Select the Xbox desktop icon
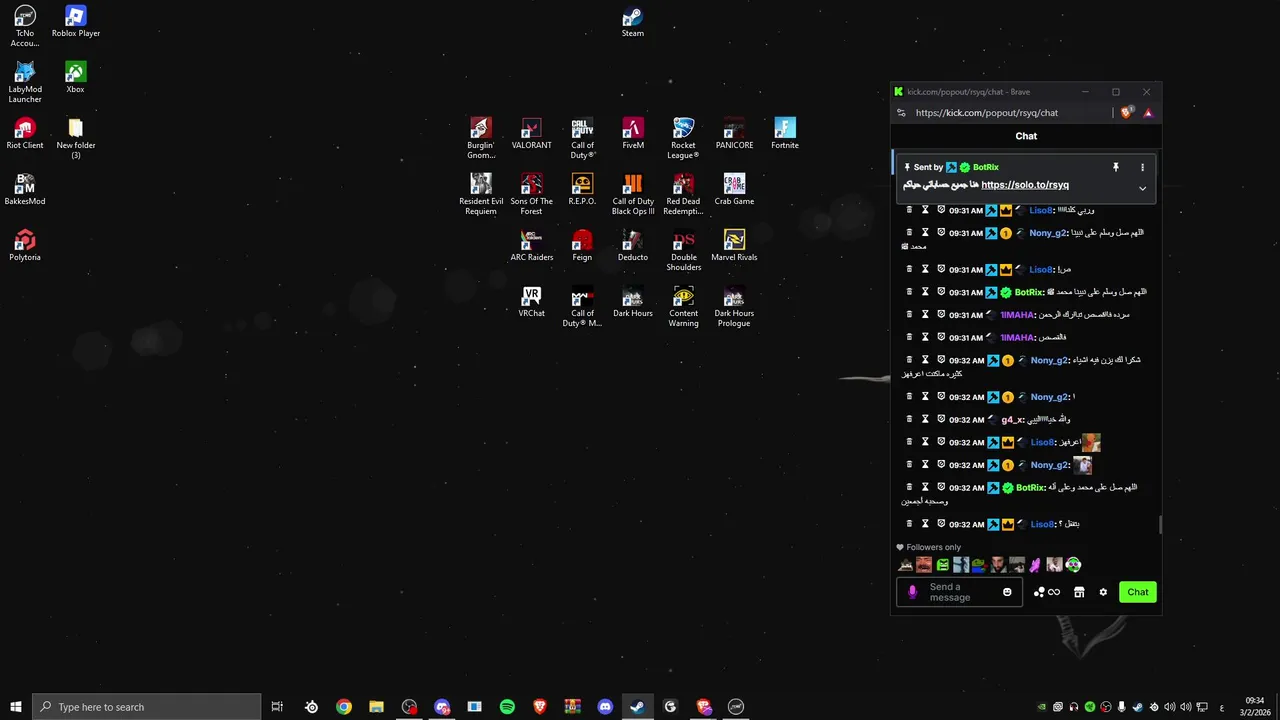This screenshot has width=1280, height=720. pos(75,78)
